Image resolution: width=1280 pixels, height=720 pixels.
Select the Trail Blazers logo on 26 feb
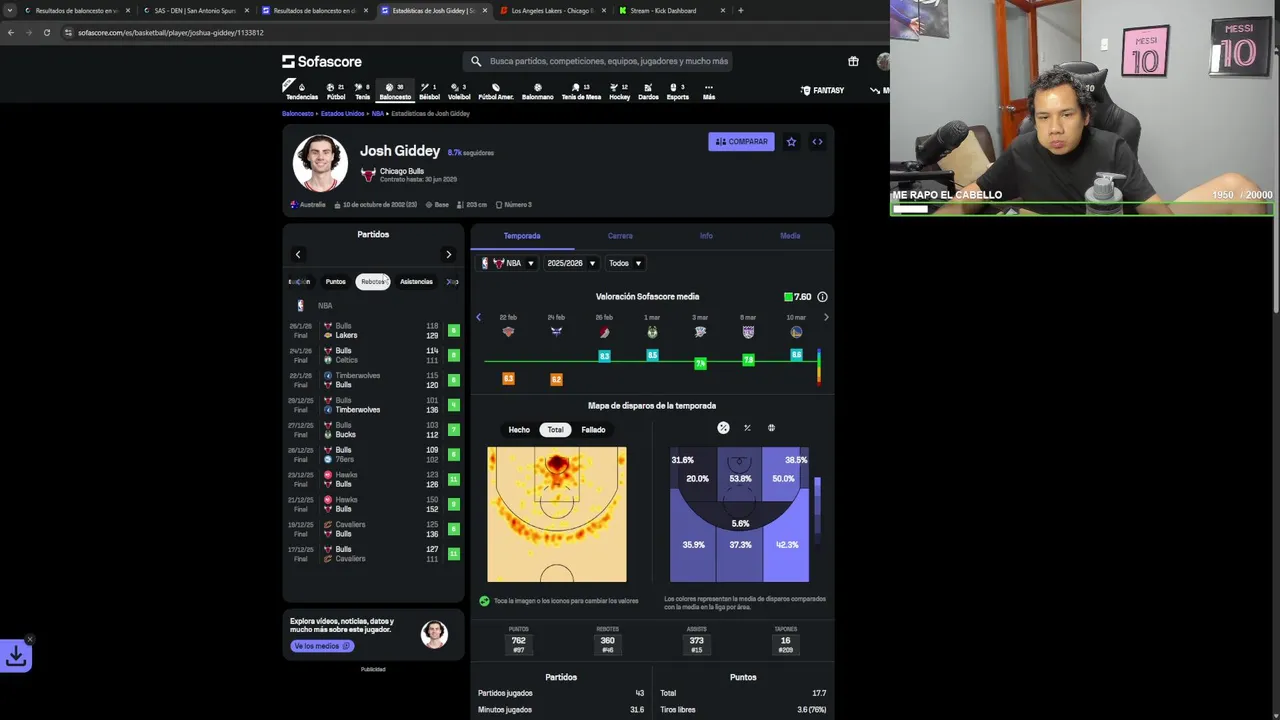pos(604,332)
